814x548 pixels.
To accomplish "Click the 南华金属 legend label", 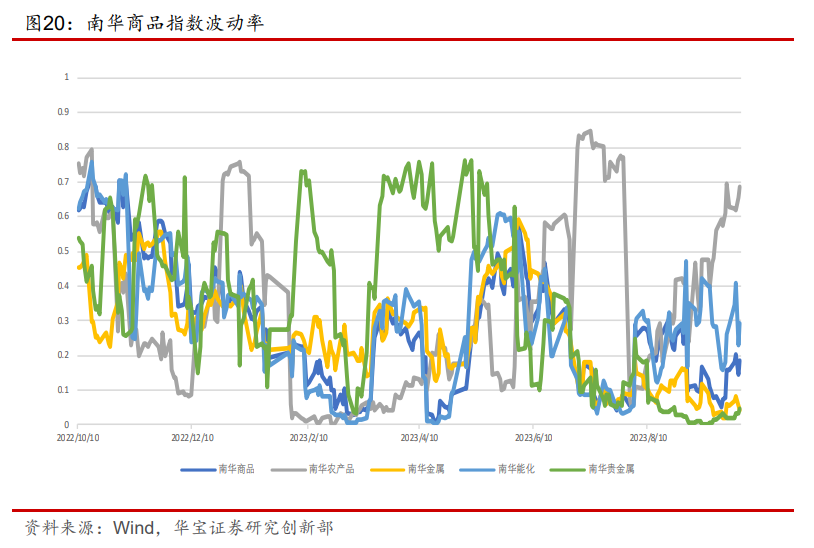I will (x=426, y=469).
